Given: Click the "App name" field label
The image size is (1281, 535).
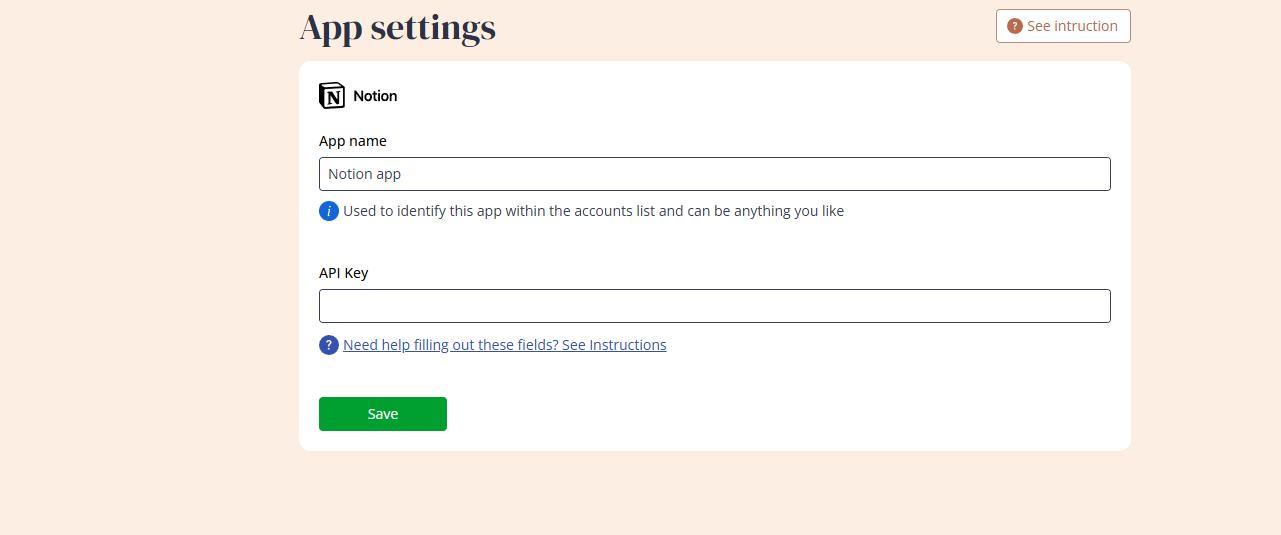Looking at the screenshot, I should pyautogui.click(x=353, y=141).
